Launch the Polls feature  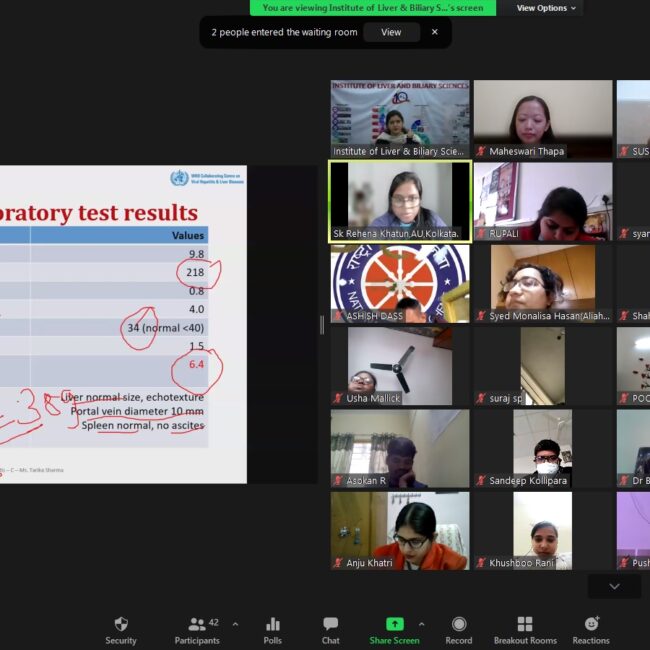pyautogui.click(x=272, y=629)
